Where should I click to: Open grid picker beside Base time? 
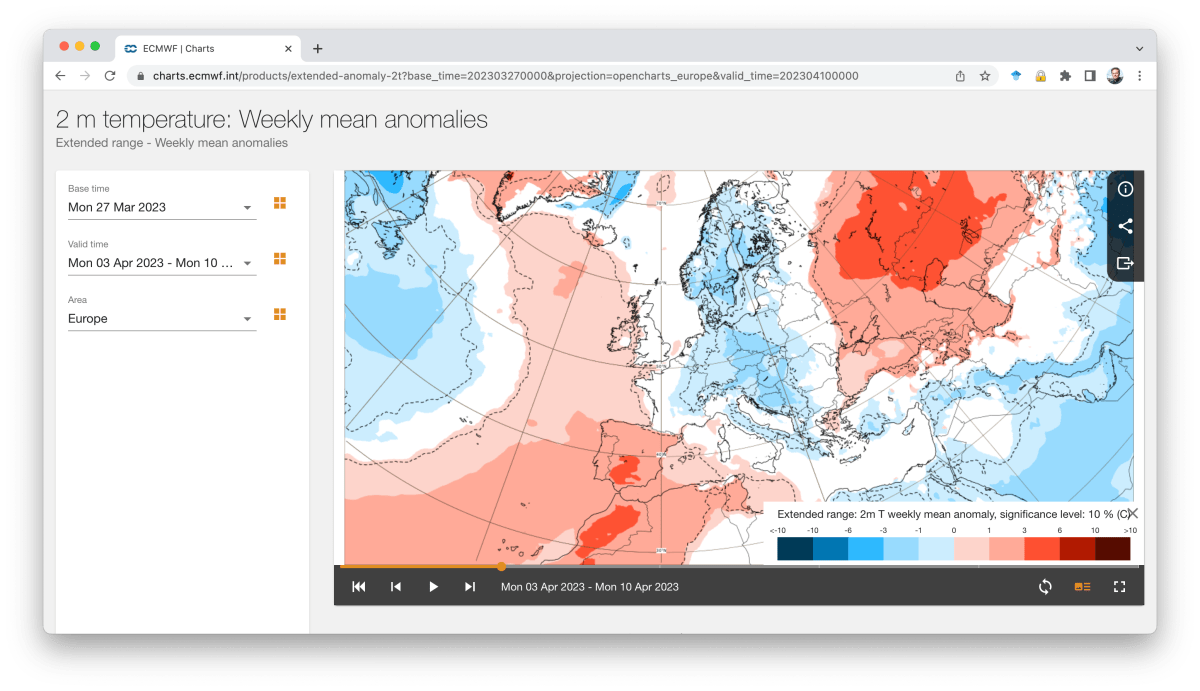coord(280,203)
